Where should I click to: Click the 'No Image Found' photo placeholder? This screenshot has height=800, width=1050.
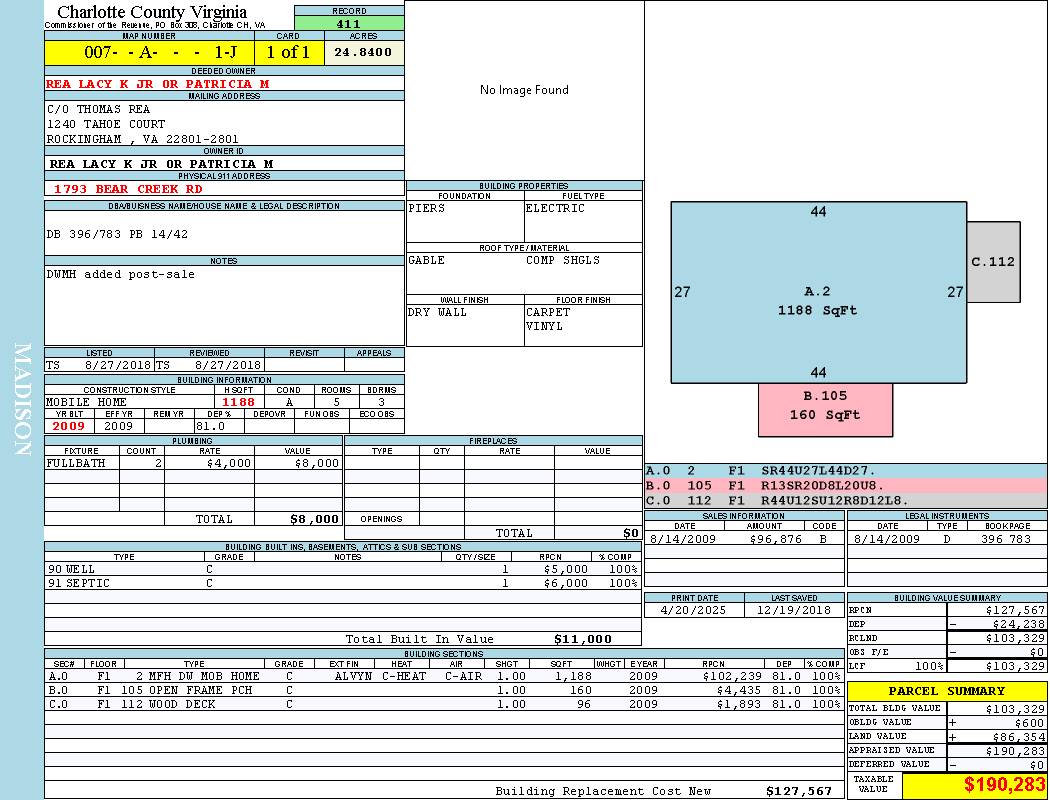[524, 90]
